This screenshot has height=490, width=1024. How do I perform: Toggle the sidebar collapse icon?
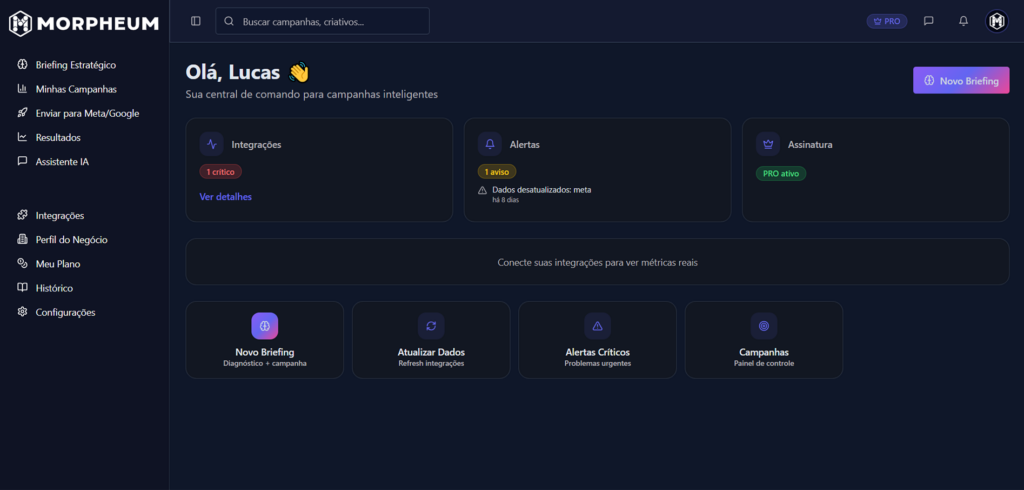pyautogui.click(x=195, y=21)
